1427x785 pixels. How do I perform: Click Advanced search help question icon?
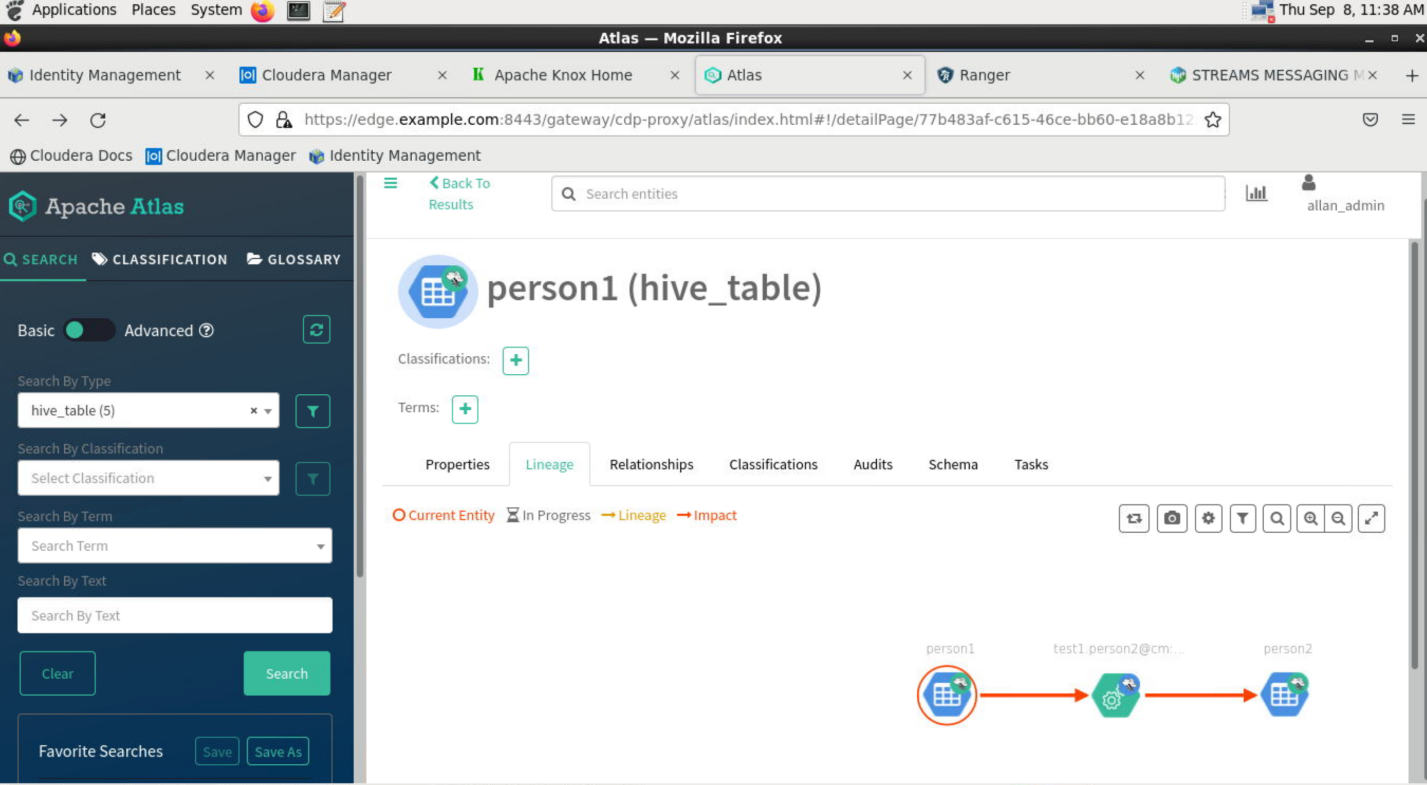[x=206, y=330]
